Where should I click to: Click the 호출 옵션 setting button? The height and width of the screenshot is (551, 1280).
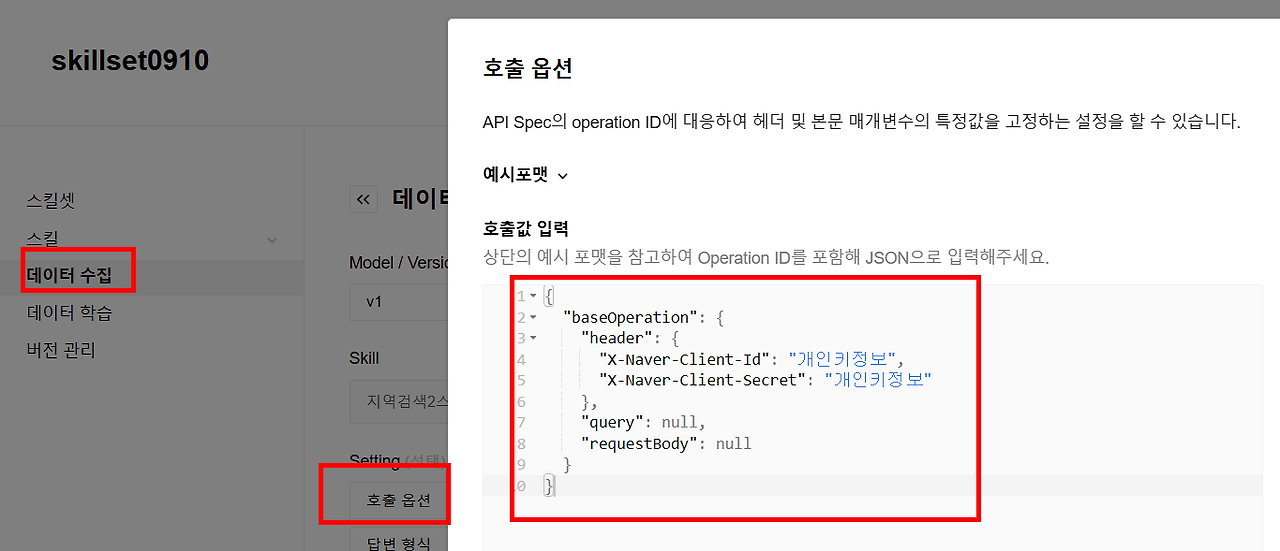[398, 500]
